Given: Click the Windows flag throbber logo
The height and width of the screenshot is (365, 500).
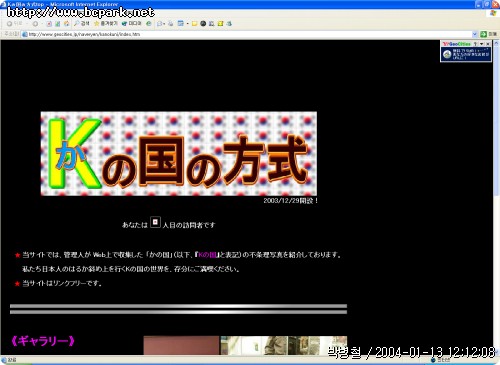Looking at the screenshot, I should (x=494, y=13).
